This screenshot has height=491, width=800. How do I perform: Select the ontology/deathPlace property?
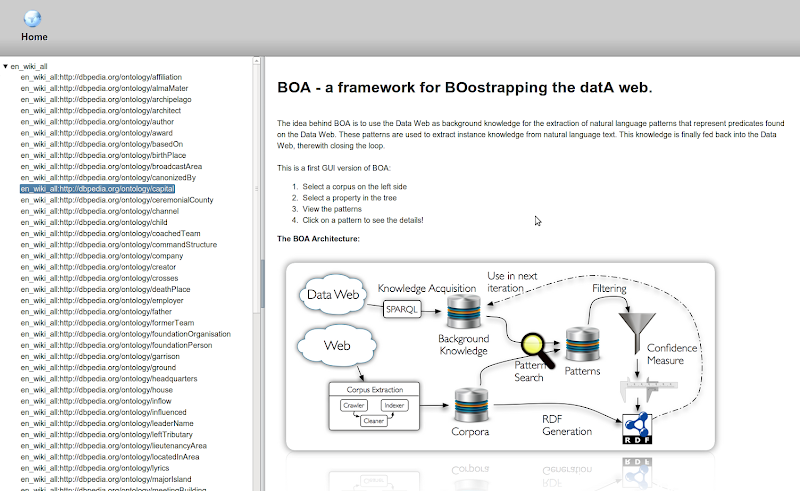pos(105,289)
